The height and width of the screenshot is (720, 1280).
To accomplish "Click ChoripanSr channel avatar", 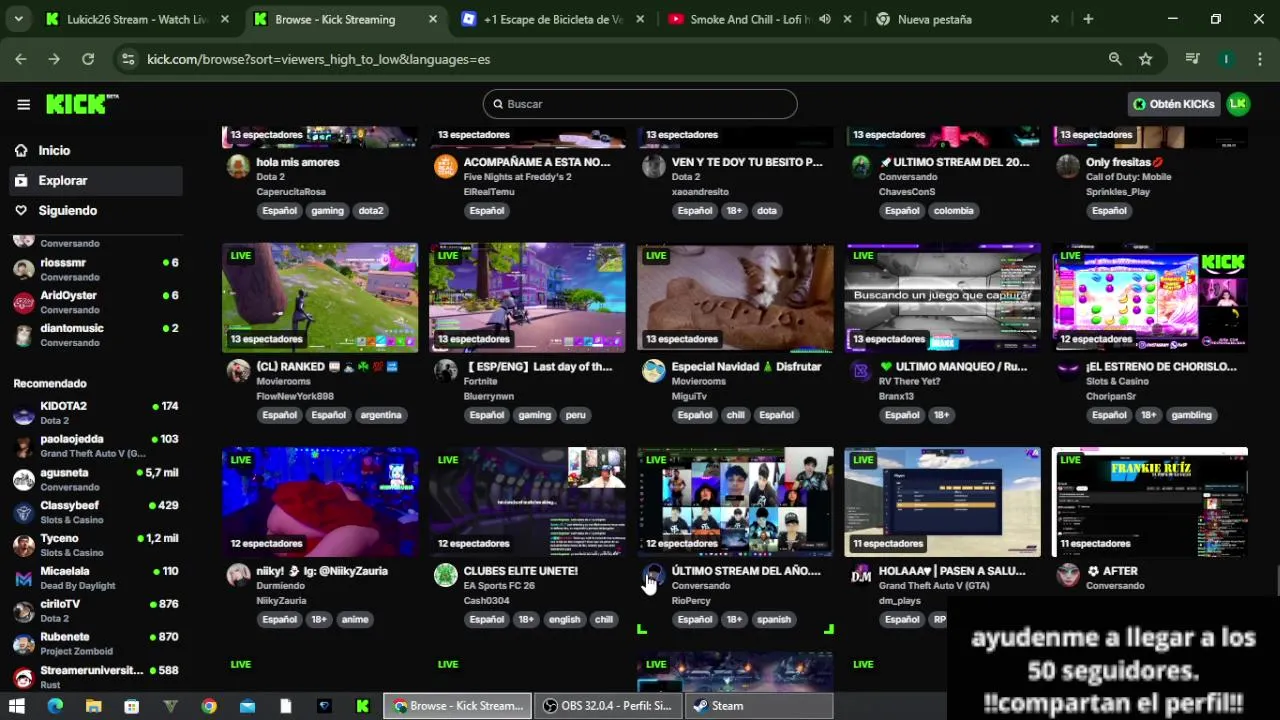I will tap(1069, 371).
